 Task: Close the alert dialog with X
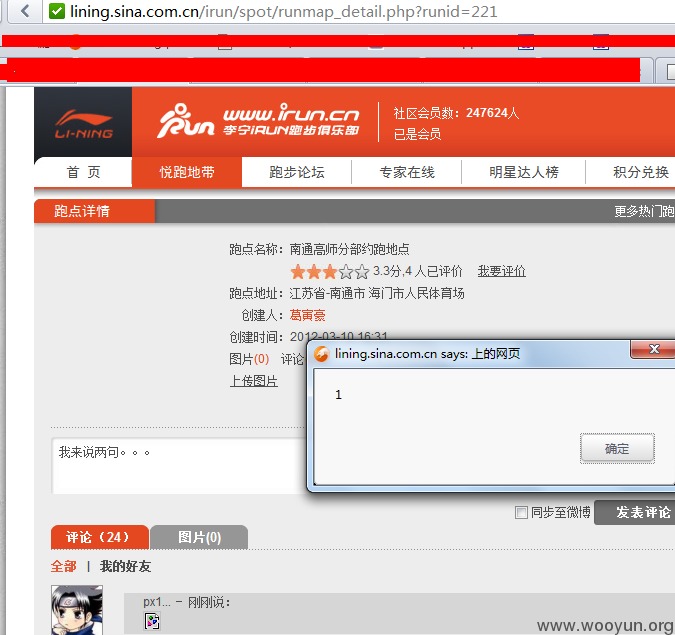[654, 349]
